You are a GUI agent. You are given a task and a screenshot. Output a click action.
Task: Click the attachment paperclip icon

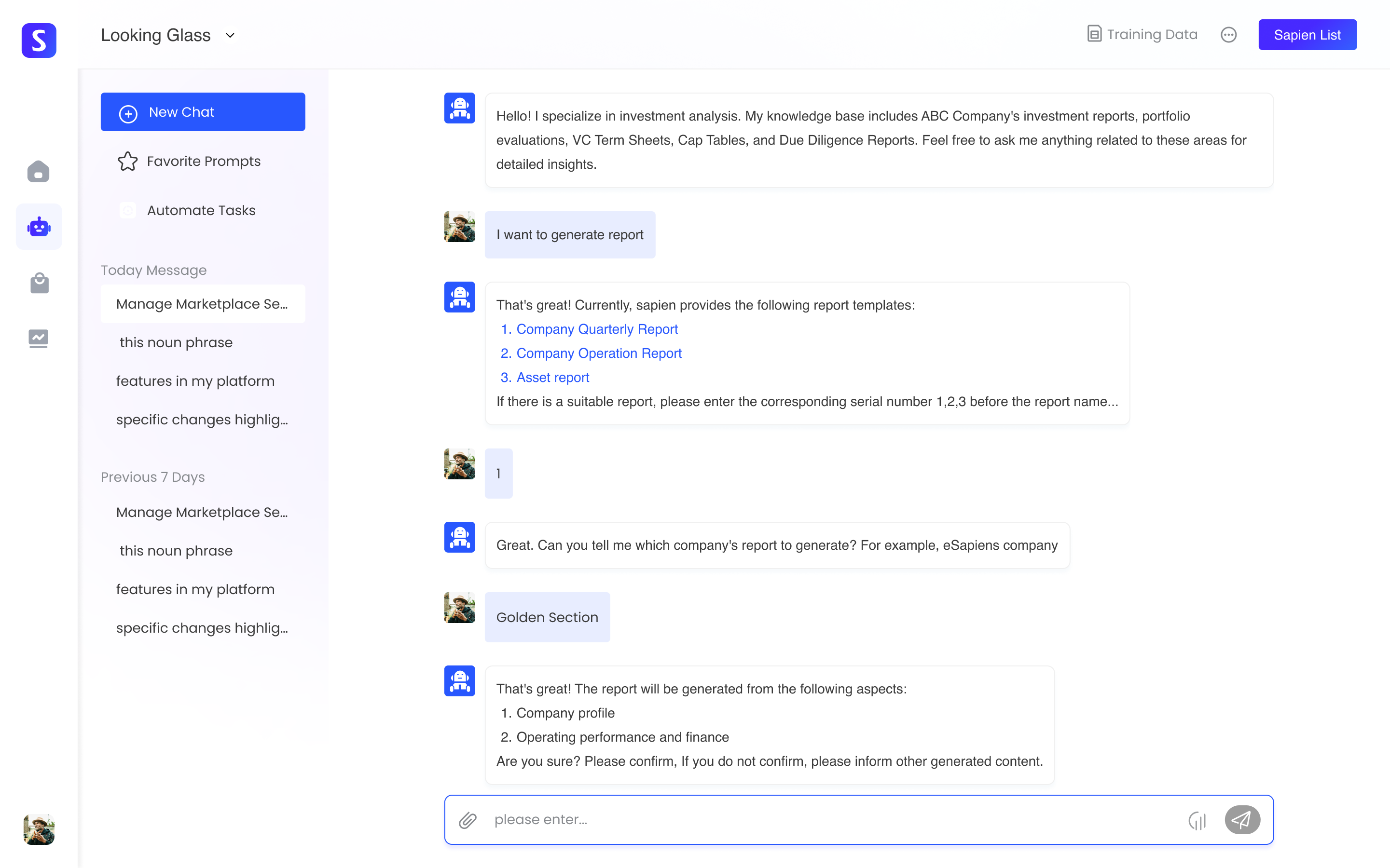(468, 820)
